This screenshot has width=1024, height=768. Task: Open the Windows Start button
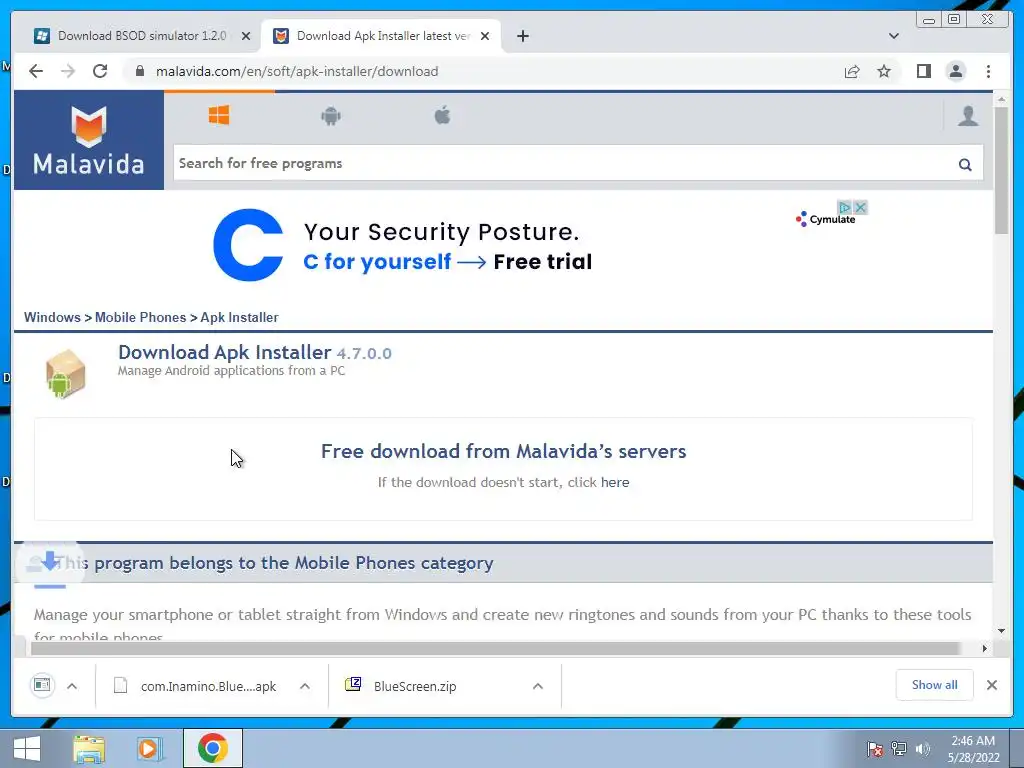tap(27, 748)
